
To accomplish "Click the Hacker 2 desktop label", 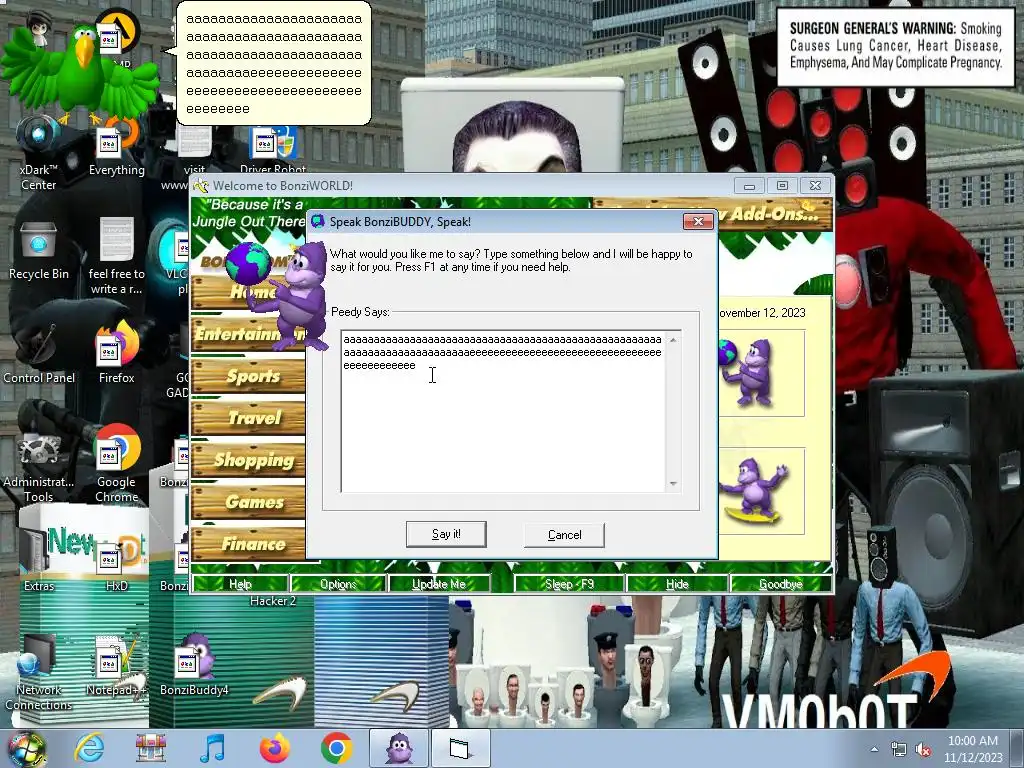I will 272,601.
